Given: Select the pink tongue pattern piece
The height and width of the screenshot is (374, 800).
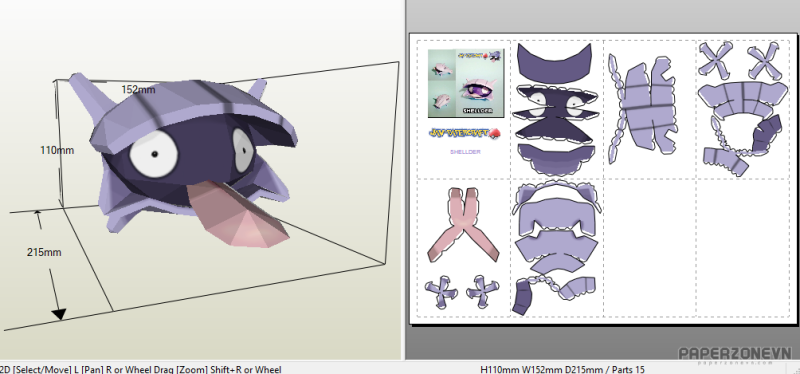Looking at the screenshot, I should (x=463, y=225).
